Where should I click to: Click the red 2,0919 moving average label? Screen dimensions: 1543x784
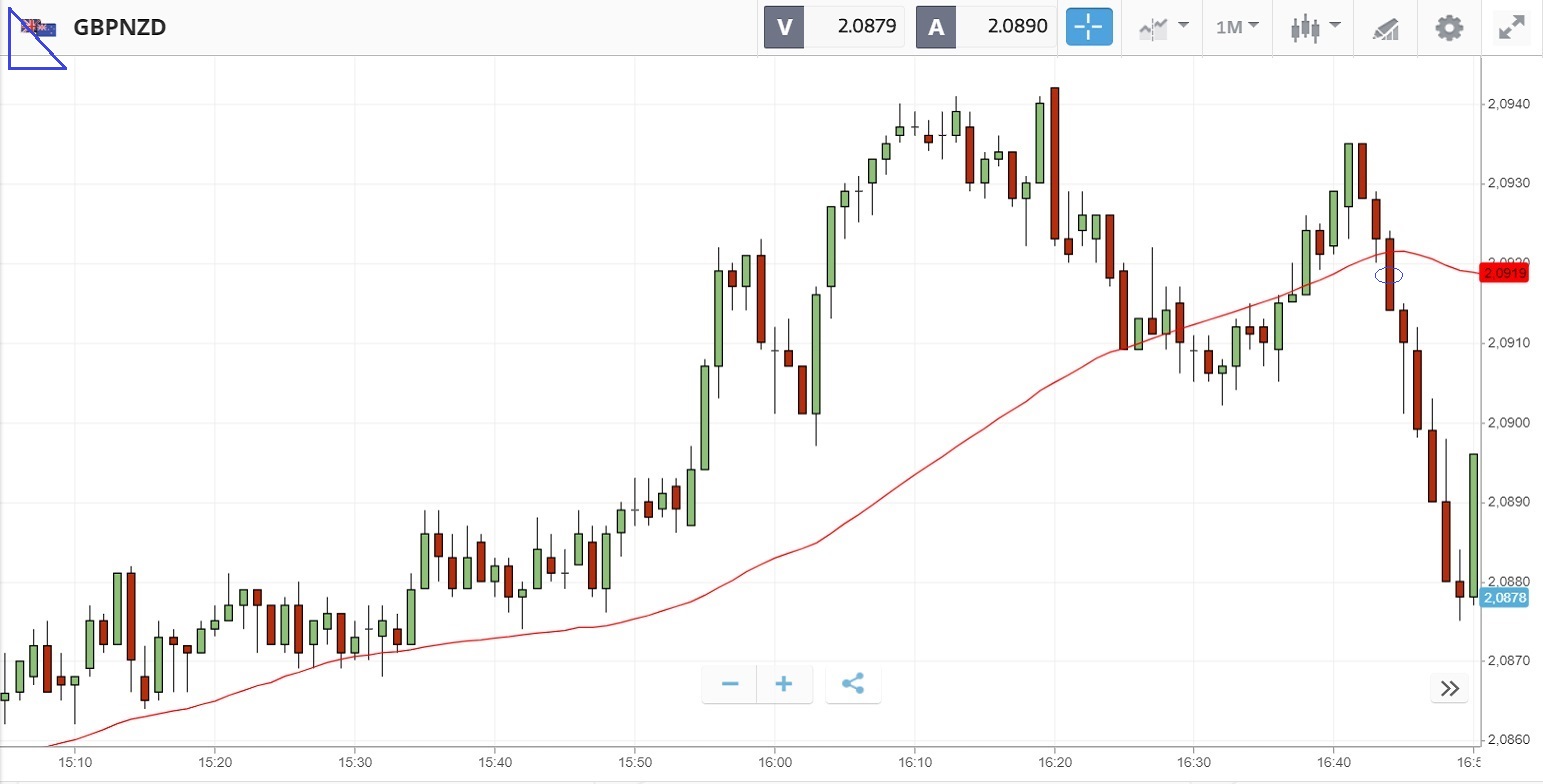[x=1505, y=273]
